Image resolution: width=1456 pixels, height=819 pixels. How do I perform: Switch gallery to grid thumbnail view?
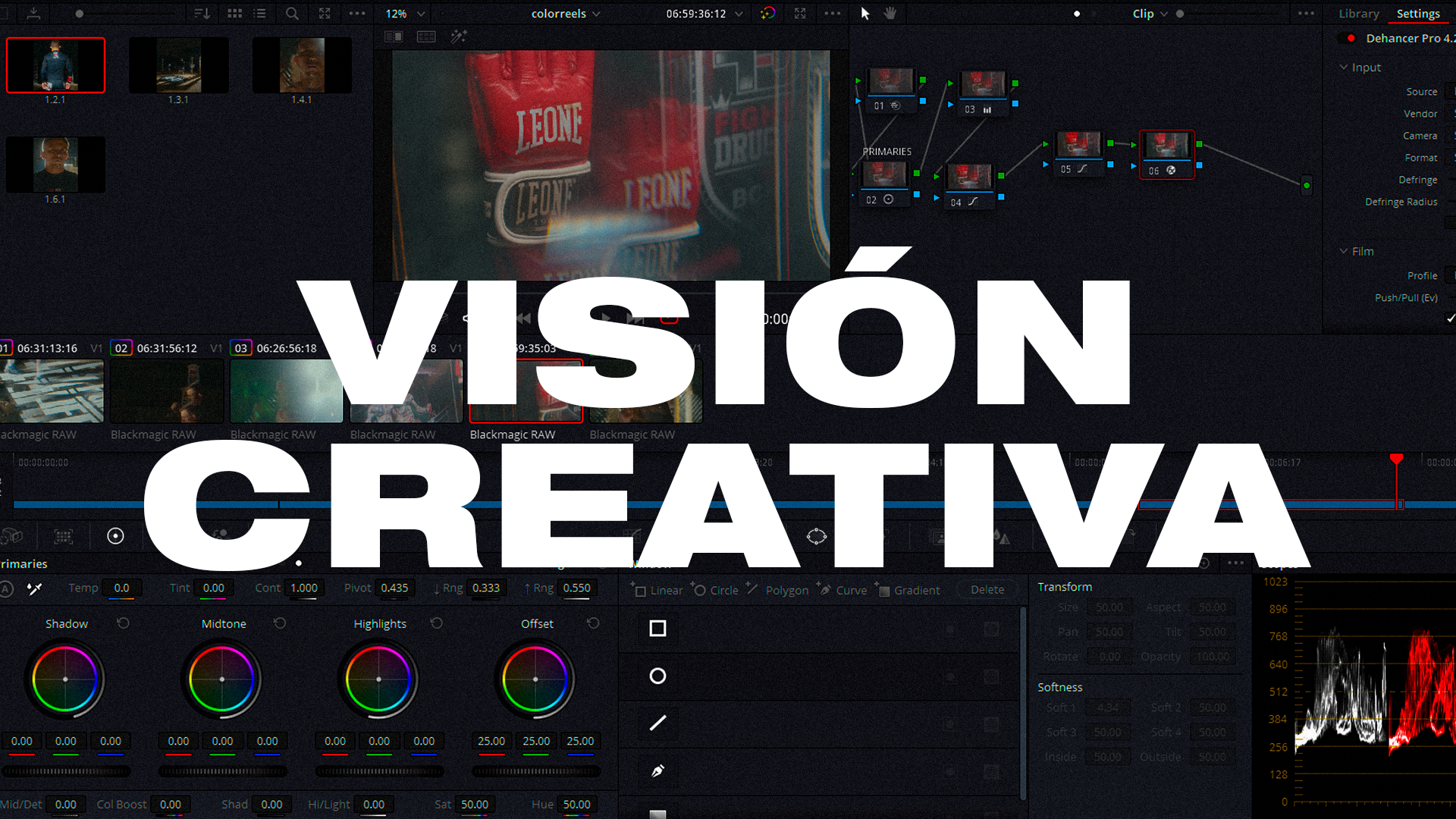234,14
